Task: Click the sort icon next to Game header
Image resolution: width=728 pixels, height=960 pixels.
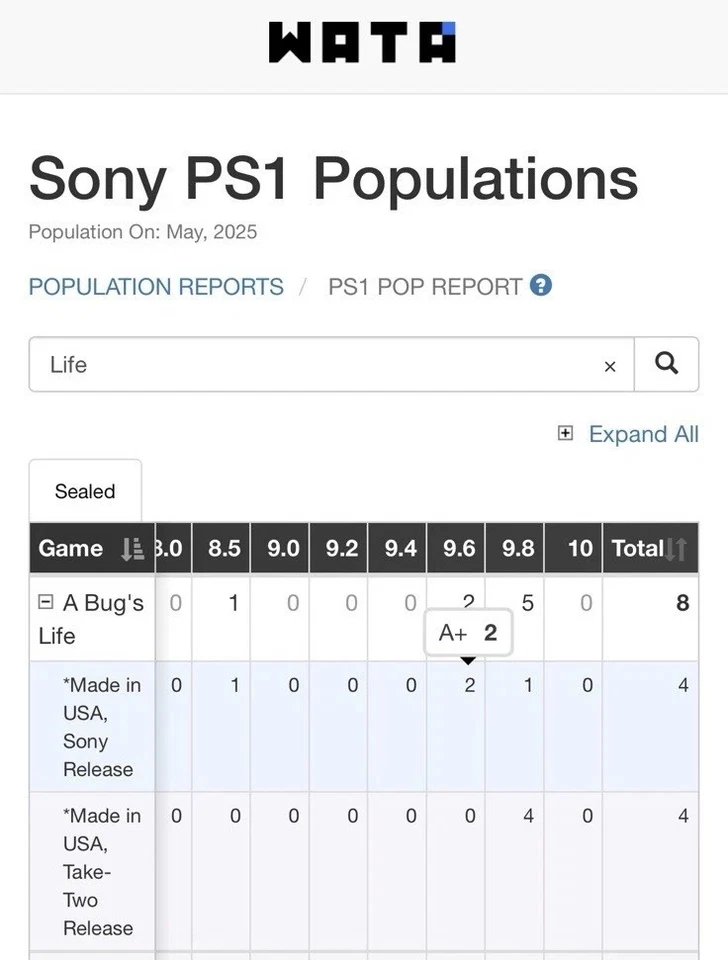Action: point(131,549)
